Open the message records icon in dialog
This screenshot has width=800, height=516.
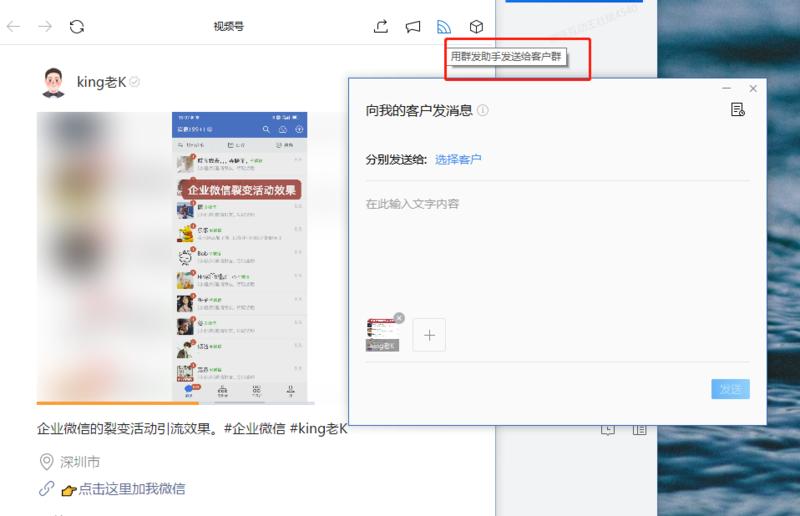pos(738,109)
